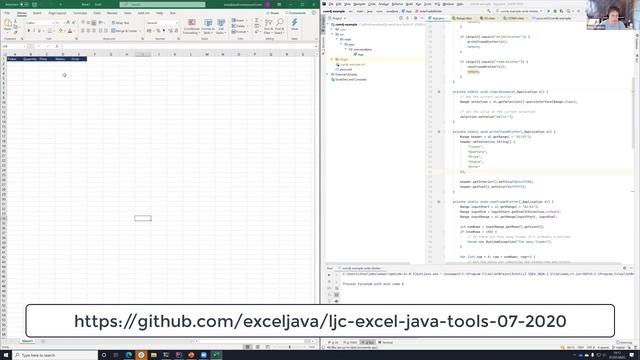Screen dimensions: 640x360
Task: Open the Data tab in Excel
Action: (97, 13)
